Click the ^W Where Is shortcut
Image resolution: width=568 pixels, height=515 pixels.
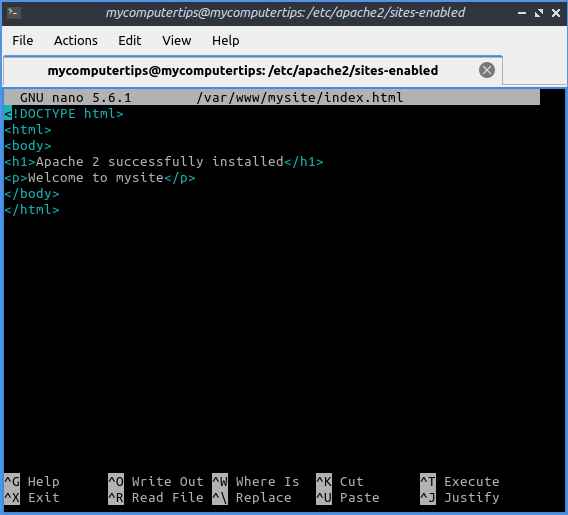pos(256,482)
